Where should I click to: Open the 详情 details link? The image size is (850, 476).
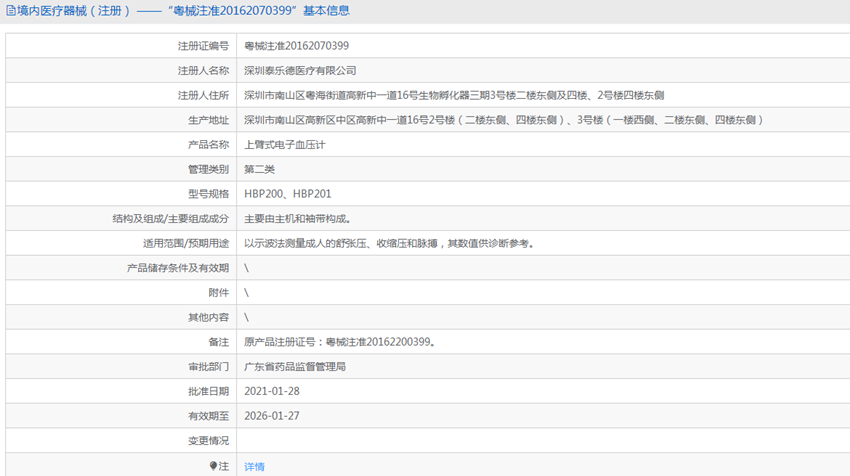click(x=254, y=466)
